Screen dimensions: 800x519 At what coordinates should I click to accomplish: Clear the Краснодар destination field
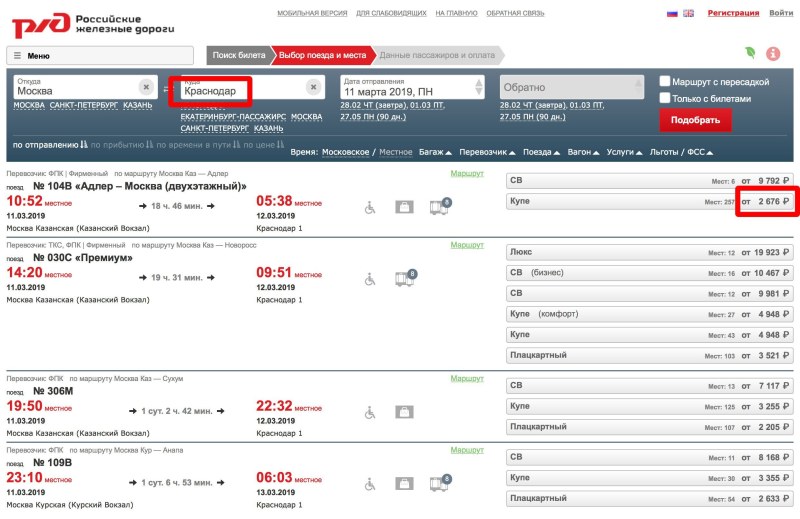313,87
